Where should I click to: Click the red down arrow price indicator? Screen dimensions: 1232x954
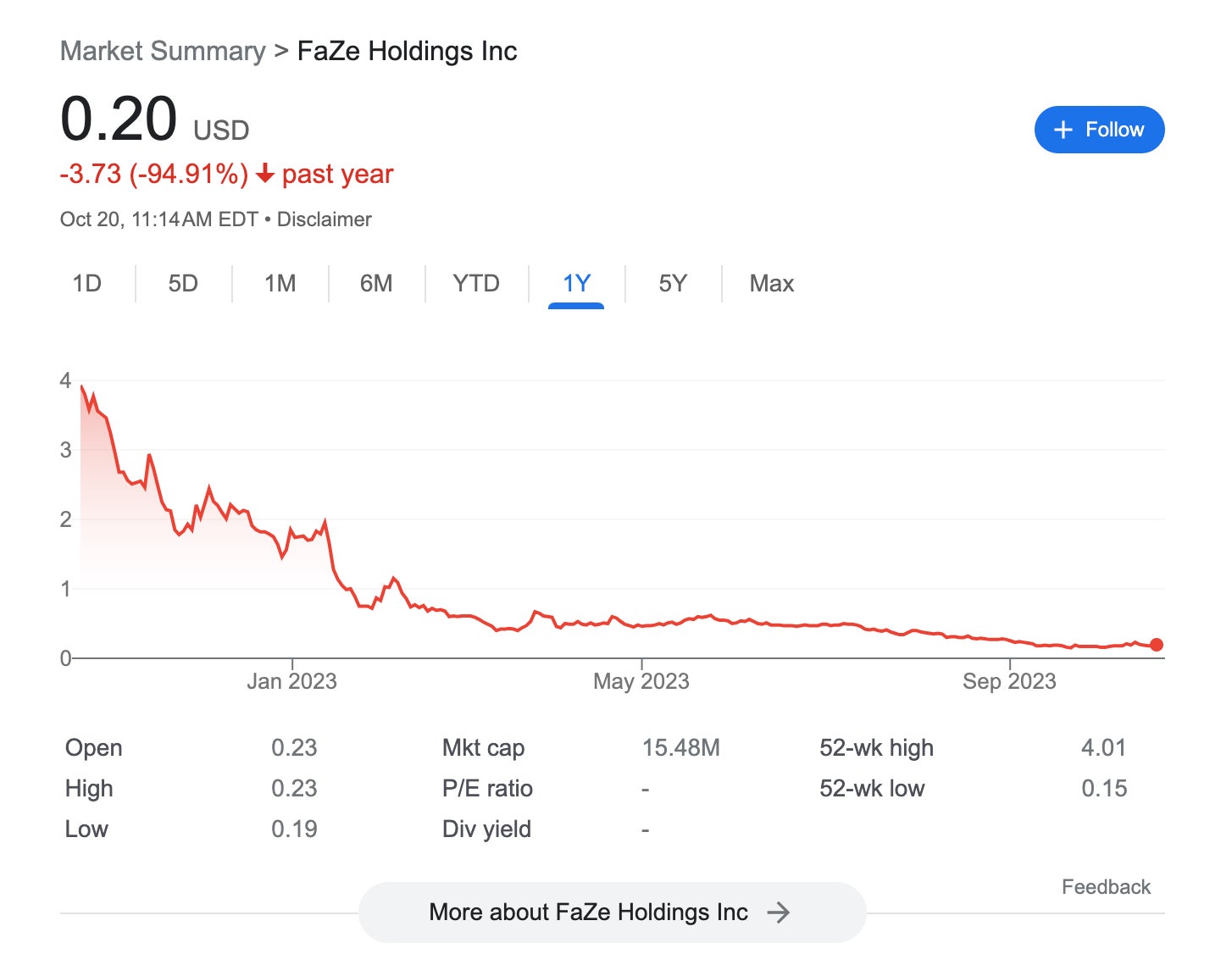(265, 174)
